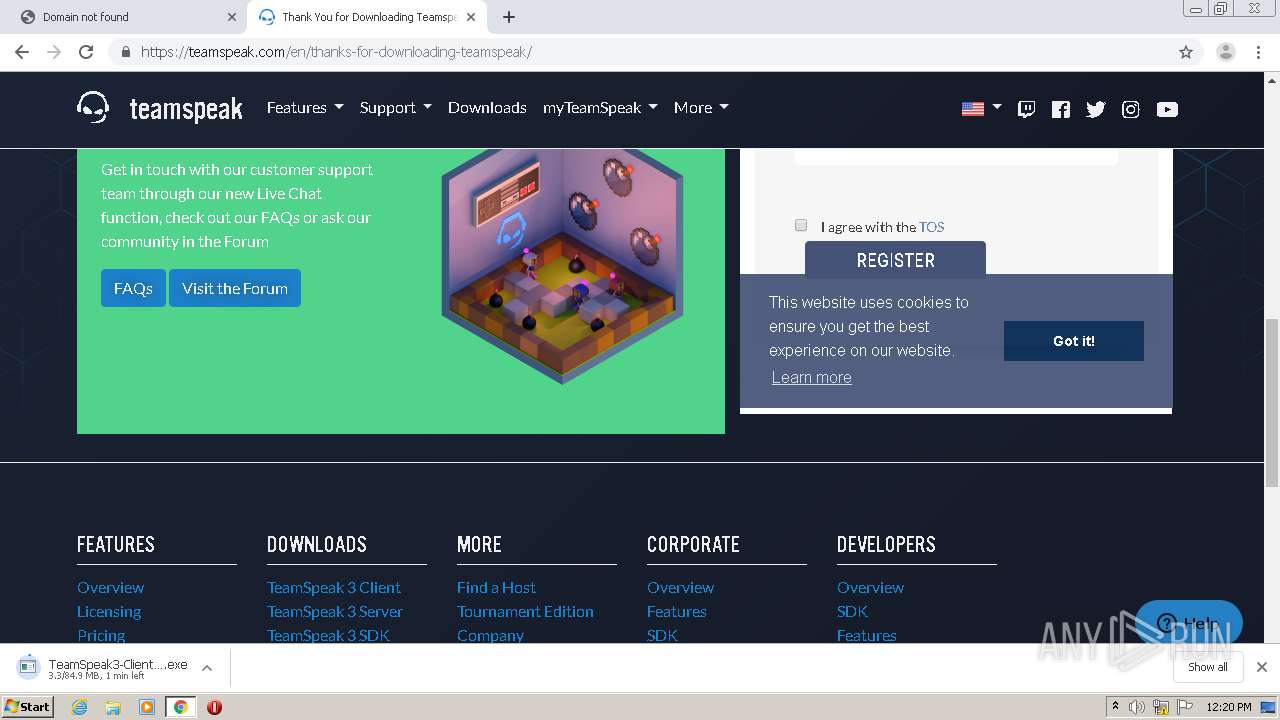1280x720 pixels.
Task: Open TeamSpeak 3 Server footer link
Action: 335,611
